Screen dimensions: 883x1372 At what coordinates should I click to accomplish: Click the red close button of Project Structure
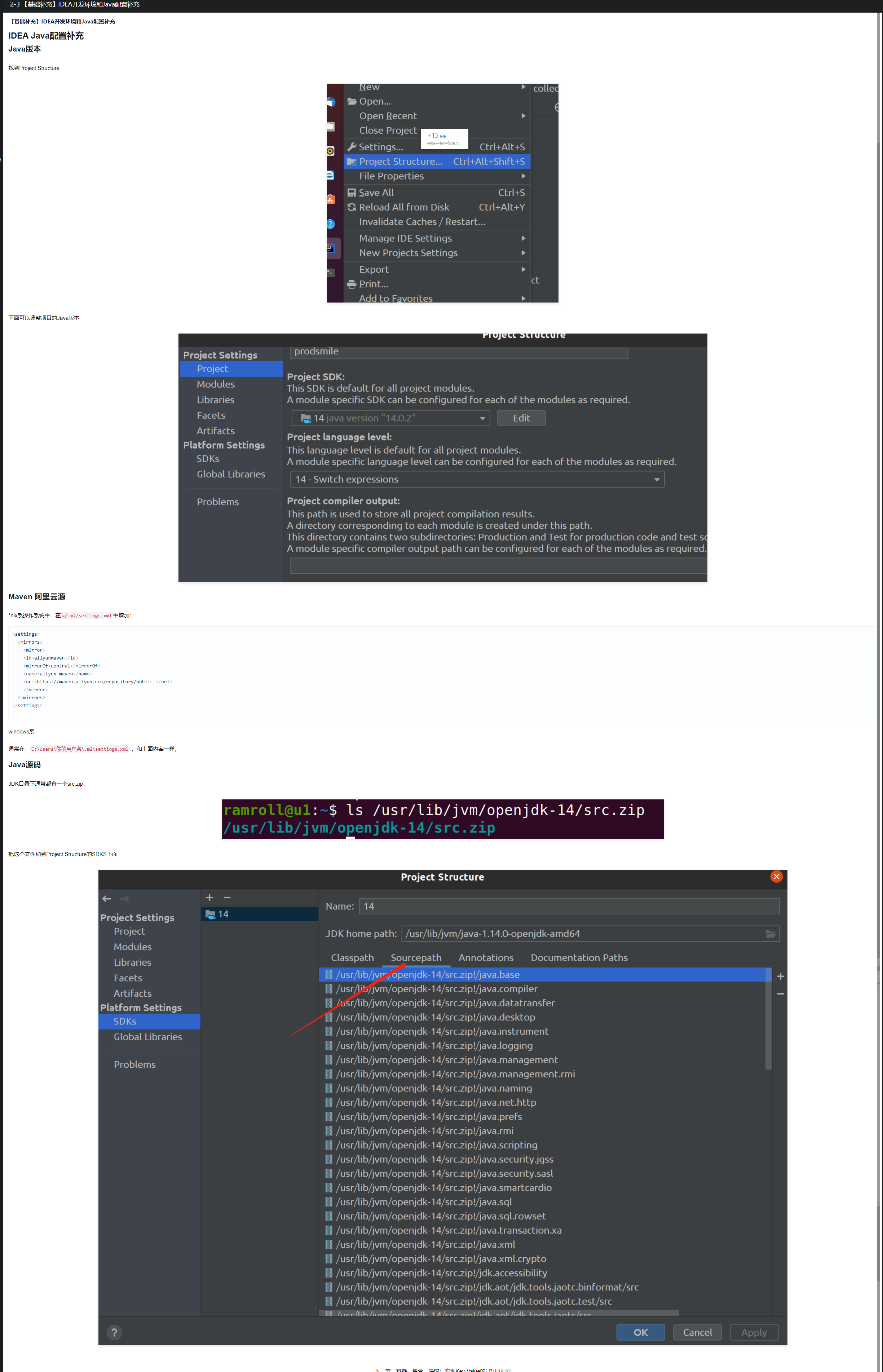click(776, 877)
